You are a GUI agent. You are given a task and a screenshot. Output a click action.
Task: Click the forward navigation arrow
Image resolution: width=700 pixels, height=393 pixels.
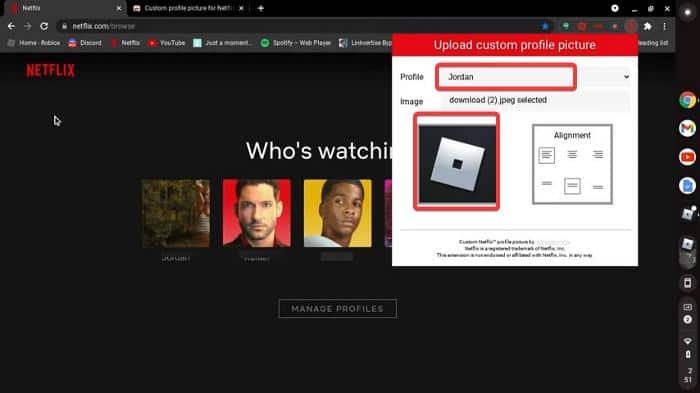pyautogui.click(x=28, y=26)
